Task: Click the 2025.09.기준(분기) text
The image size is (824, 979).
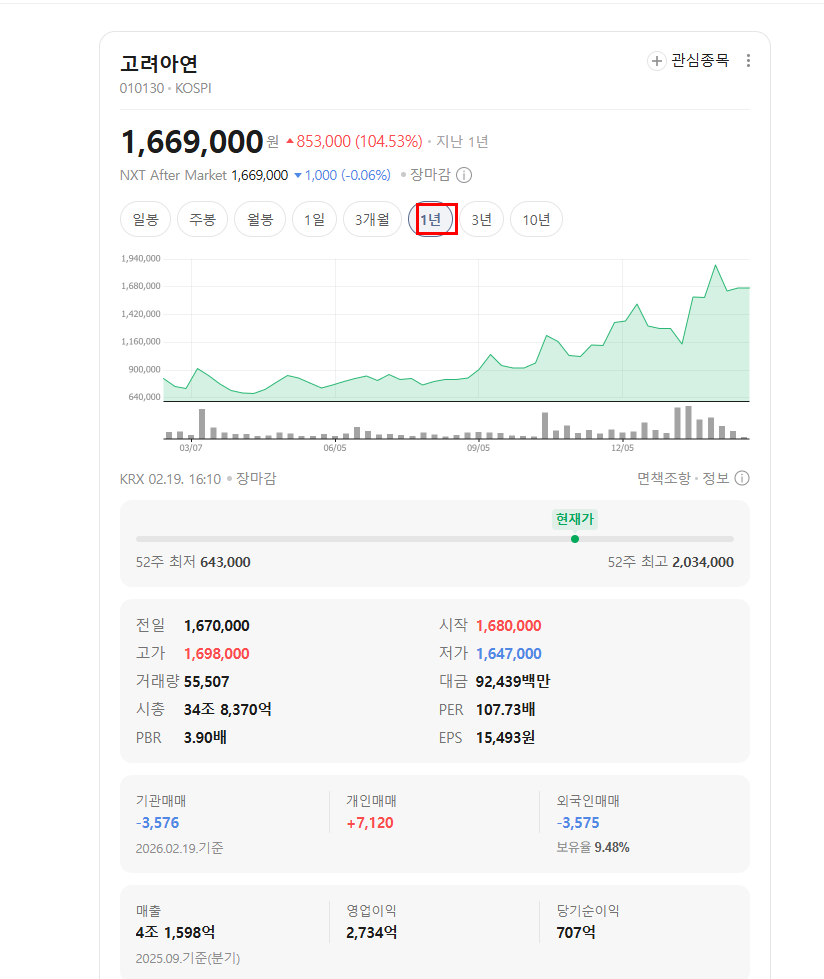Action: click(188, 958)
